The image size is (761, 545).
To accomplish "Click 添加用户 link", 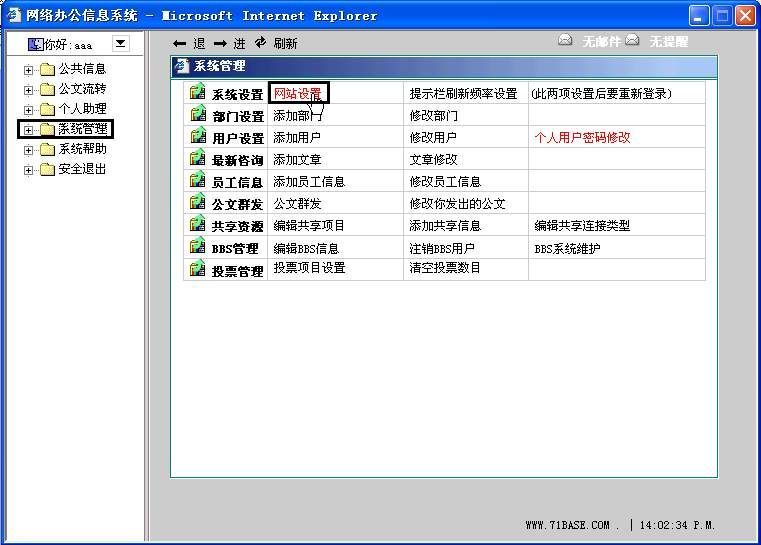I will 297,137.
